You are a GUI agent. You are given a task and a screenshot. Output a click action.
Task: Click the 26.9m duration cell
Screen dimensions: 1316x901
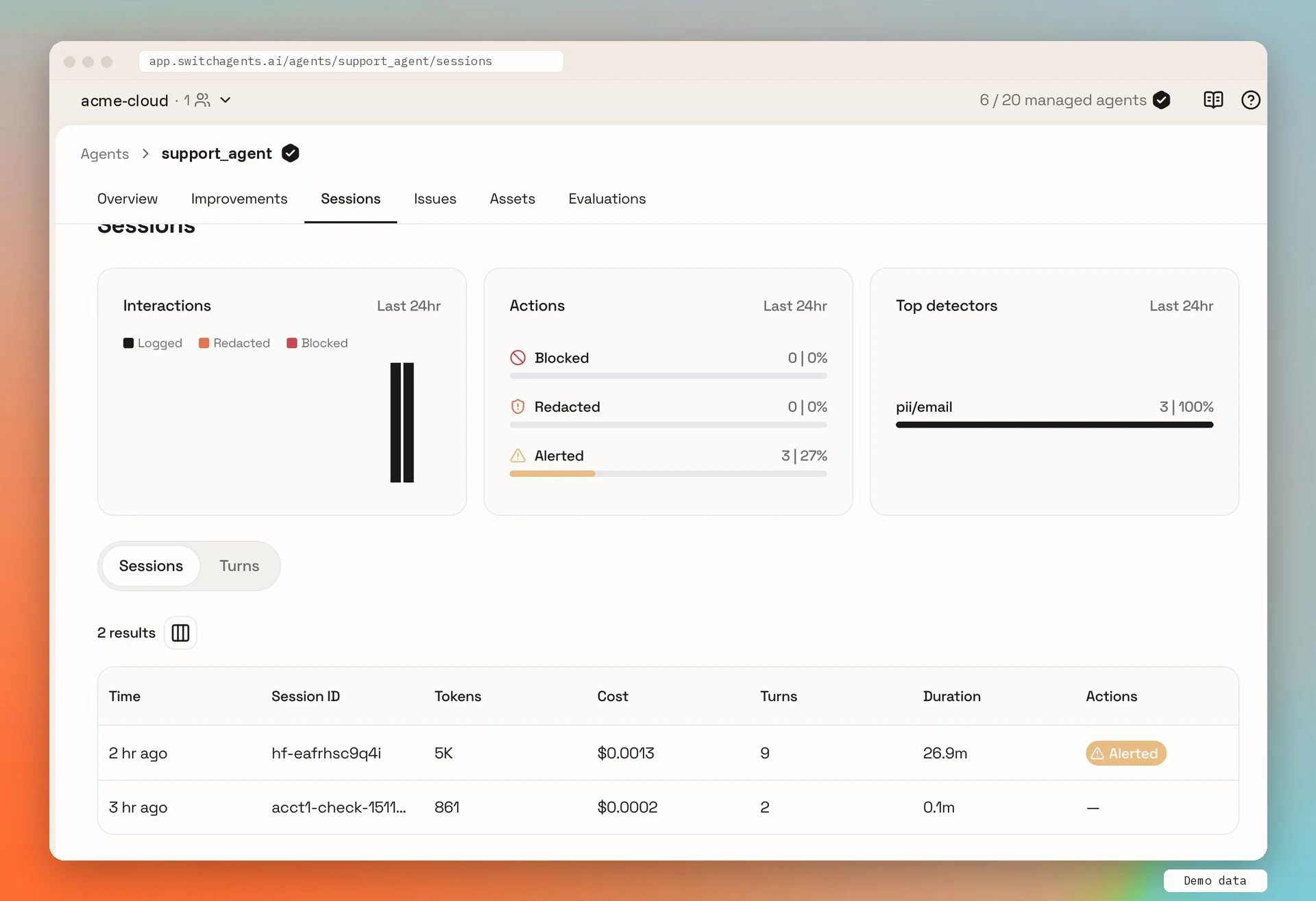pyautogui.click(x=945, y=753)
